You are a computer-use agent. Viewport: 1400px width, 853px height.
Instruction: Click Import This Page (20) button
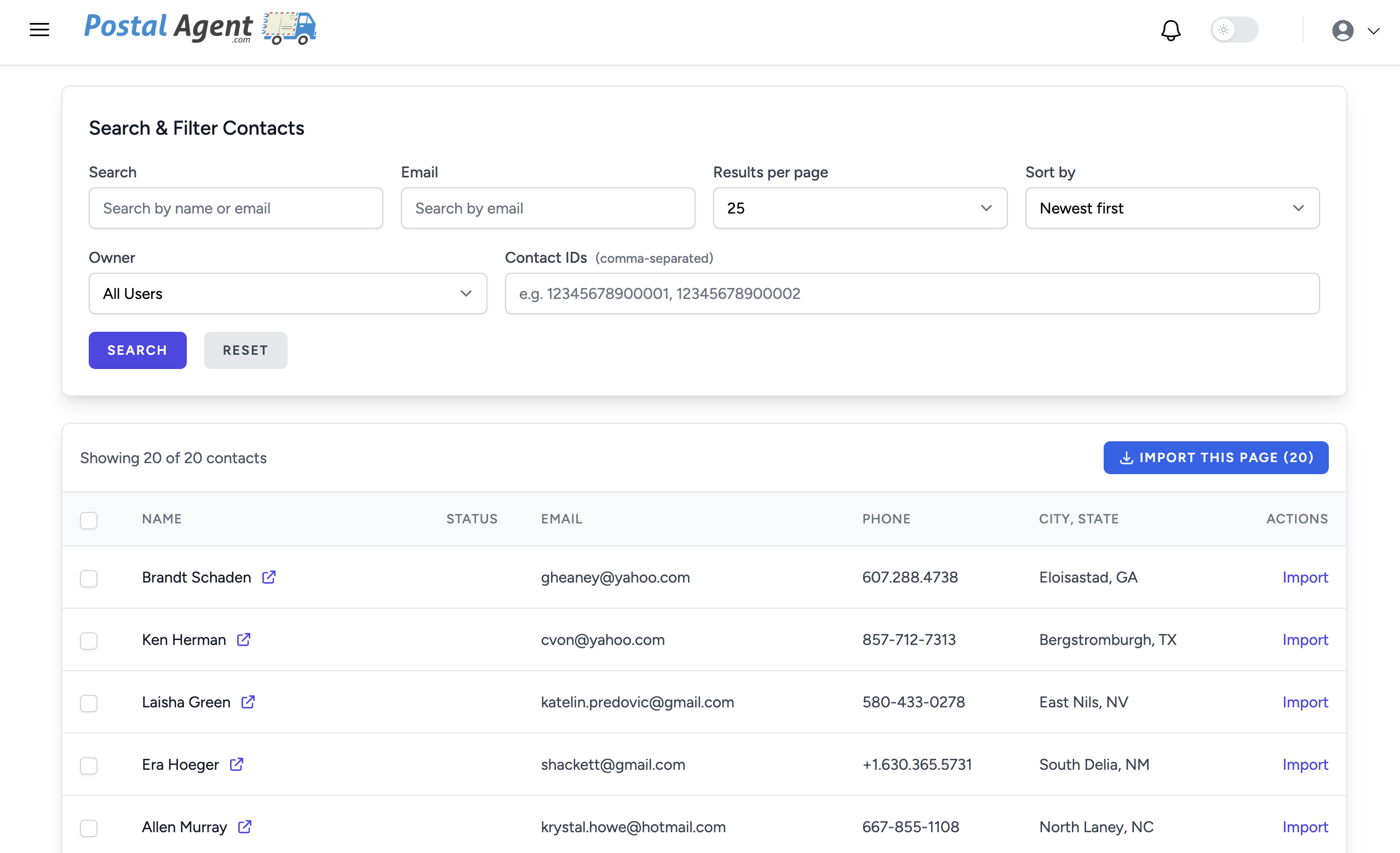[x=1215, y=457]
